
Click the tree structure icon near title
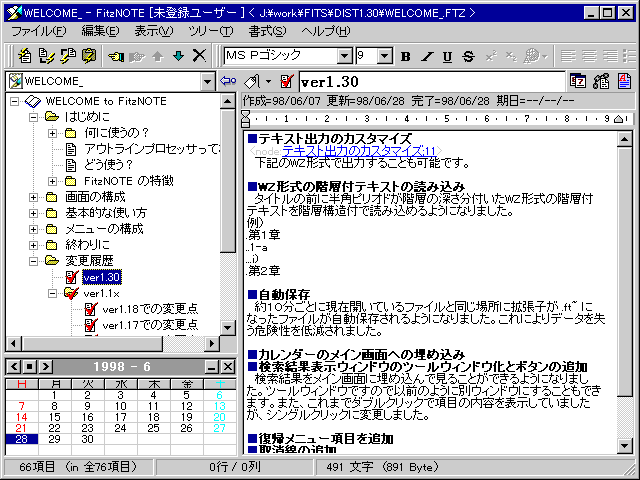coord(601,81)
